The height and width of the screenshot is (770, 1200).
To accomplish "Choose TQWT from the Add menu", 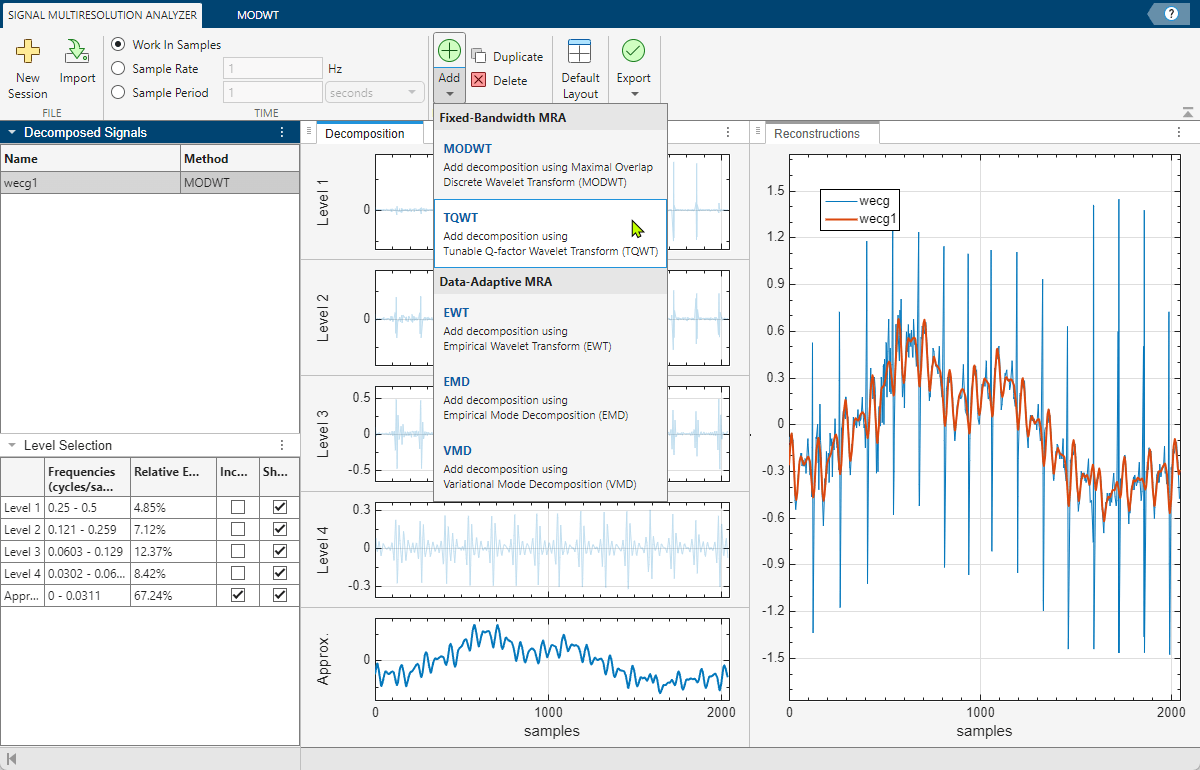I will click(x=550, y=233).
